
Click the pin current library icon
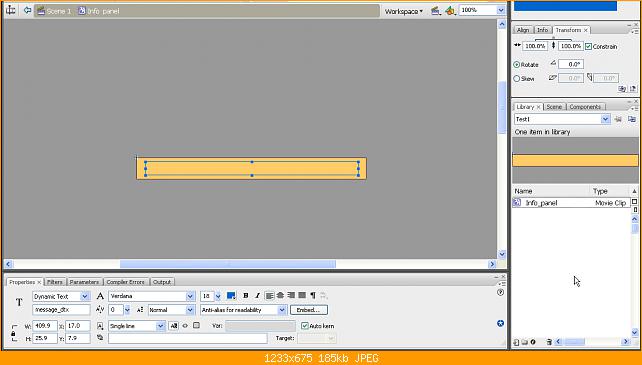[618, 119]
